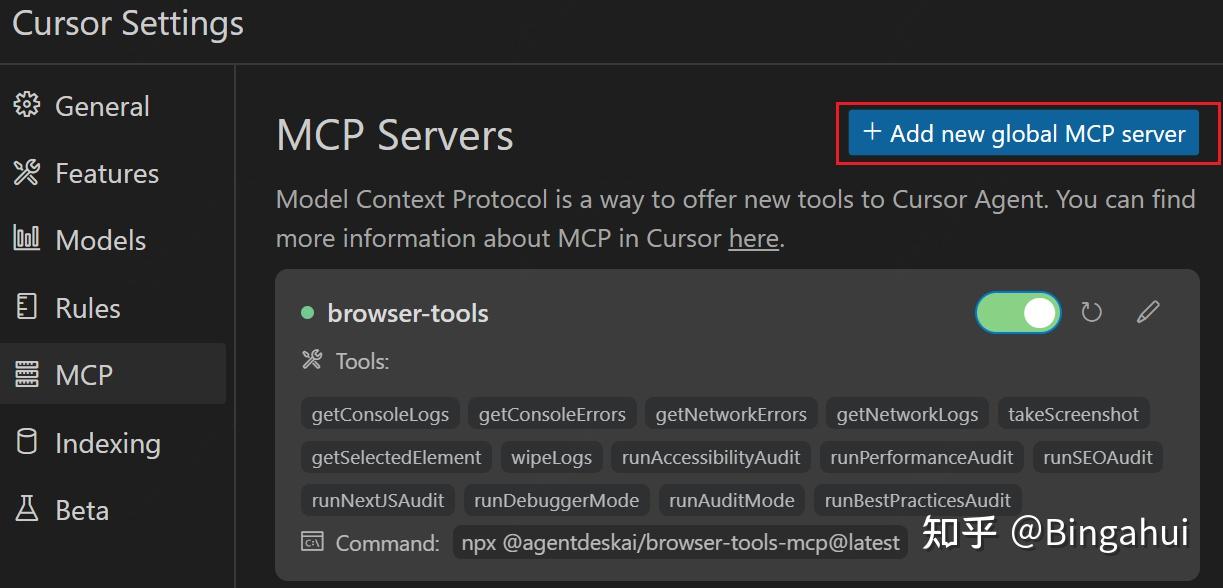Image resolution: width=1223 pixels, height=588 pixels.
Task: Click Add new global MCP server
Action: tap(1023, 133)
